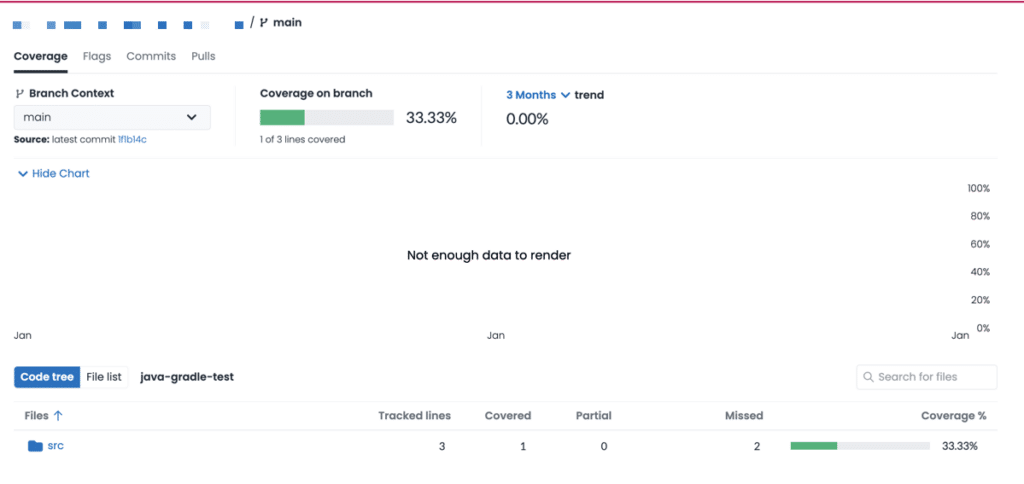Open the Pulls tab
Viewport: 1024px width, 484px height.
coord(203,56)
